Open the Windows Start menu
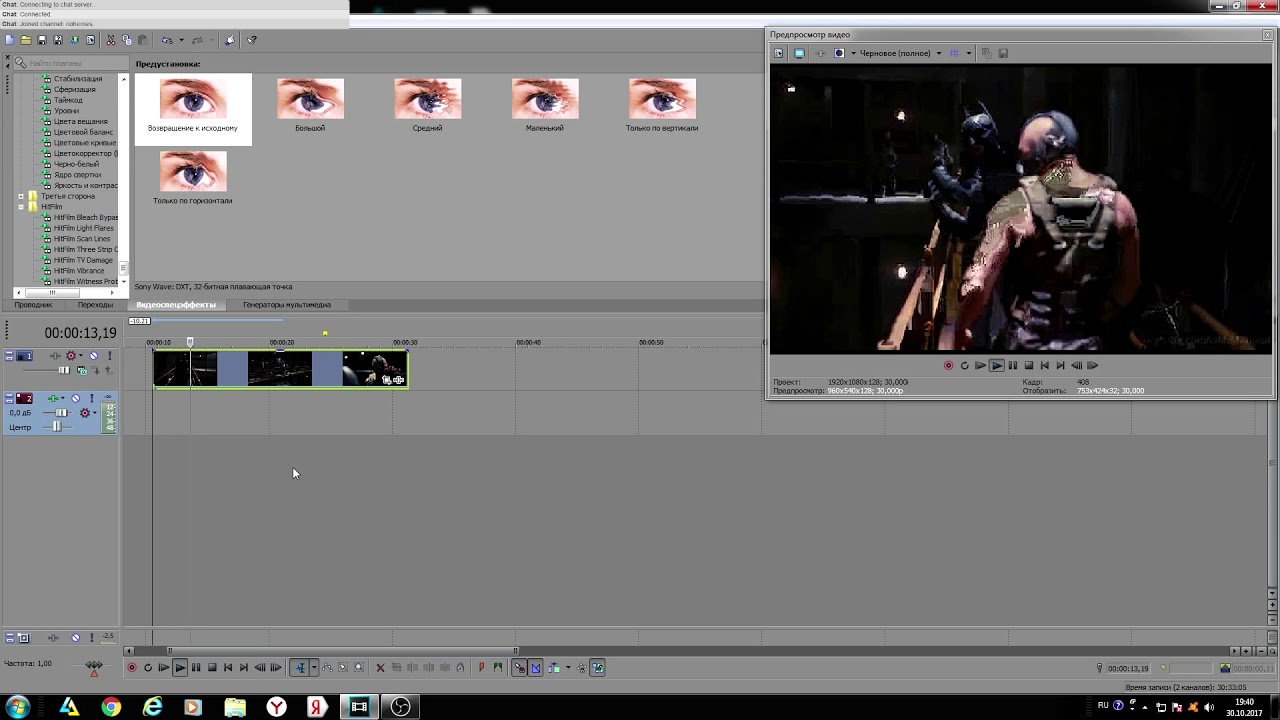Screen dimensions: 1280x720 click(x=17, y=707)
